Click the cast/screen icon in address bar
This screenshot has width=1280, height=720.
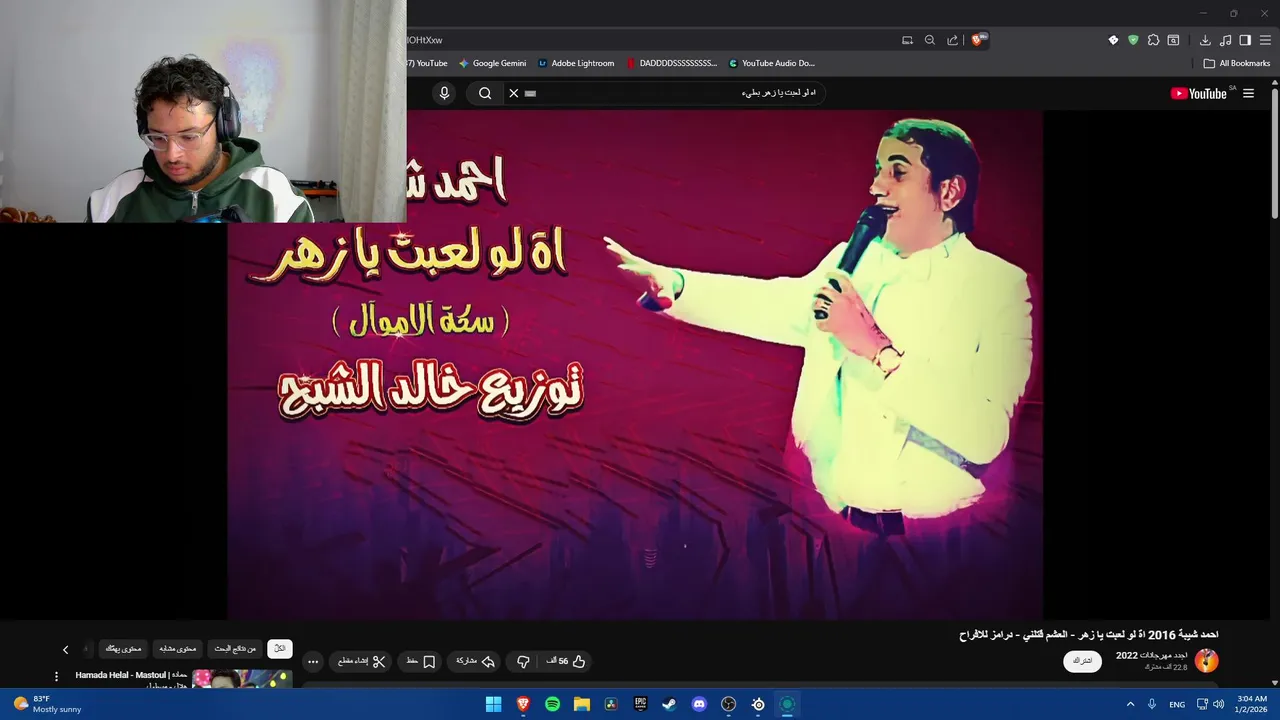click(x=907, y=40)
